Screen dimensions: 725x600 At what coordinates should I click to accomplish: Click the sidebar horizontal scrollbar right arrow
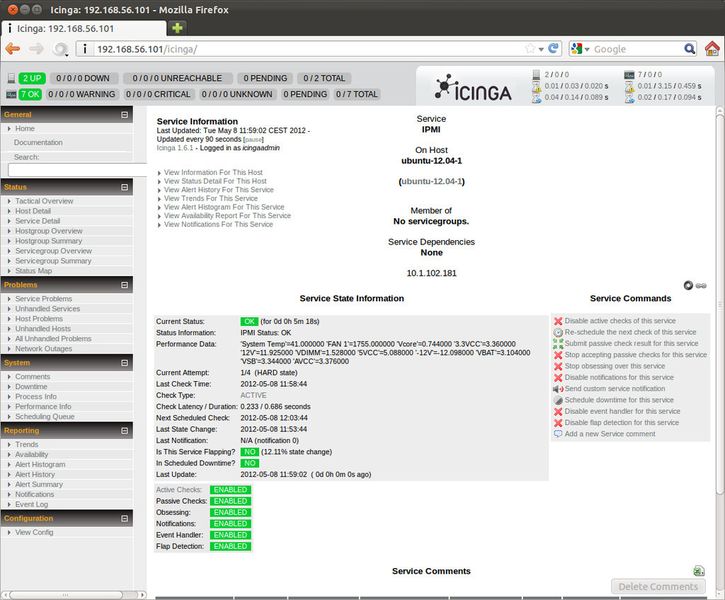pos(142,594)
